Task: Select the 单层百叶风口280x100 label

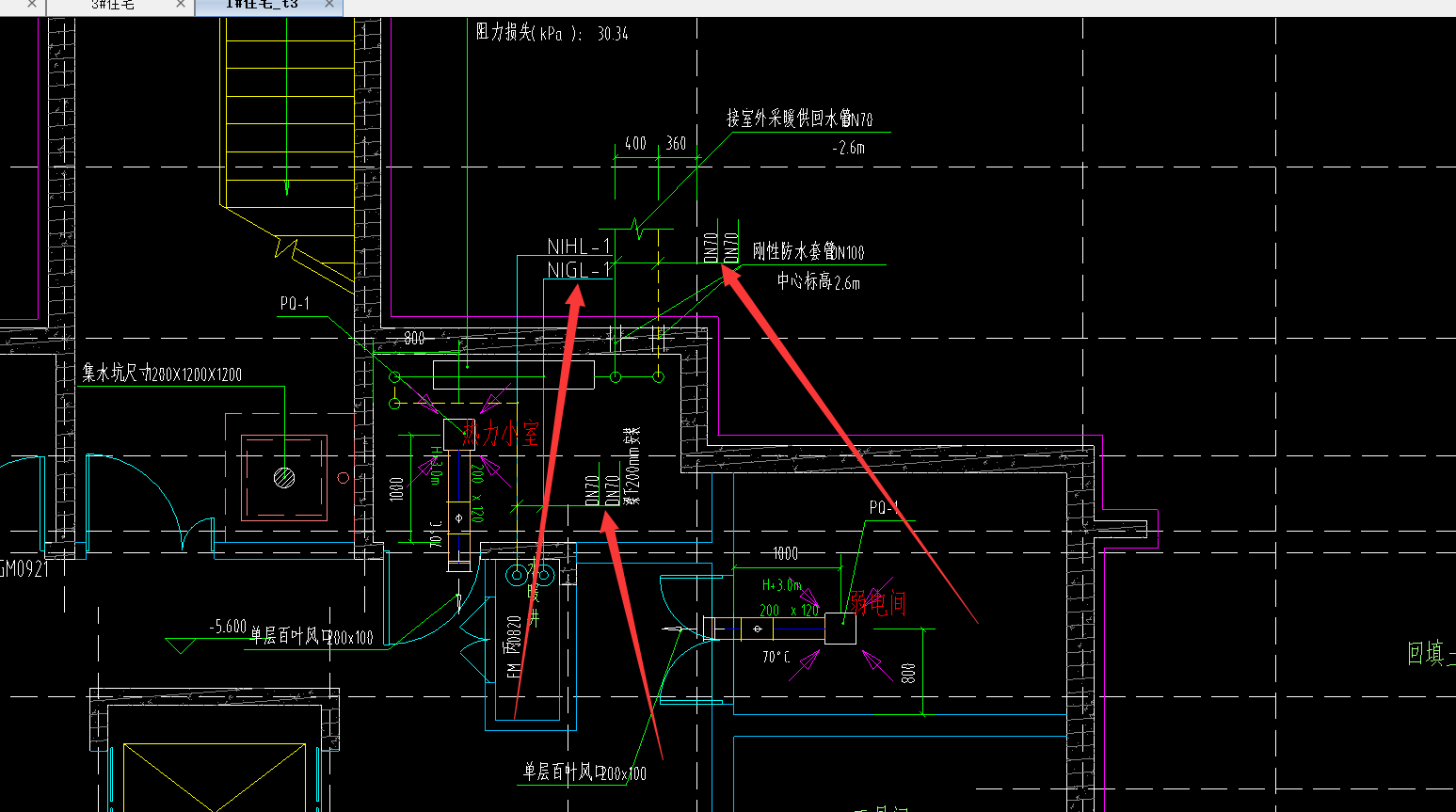Action: coord(312,637)
